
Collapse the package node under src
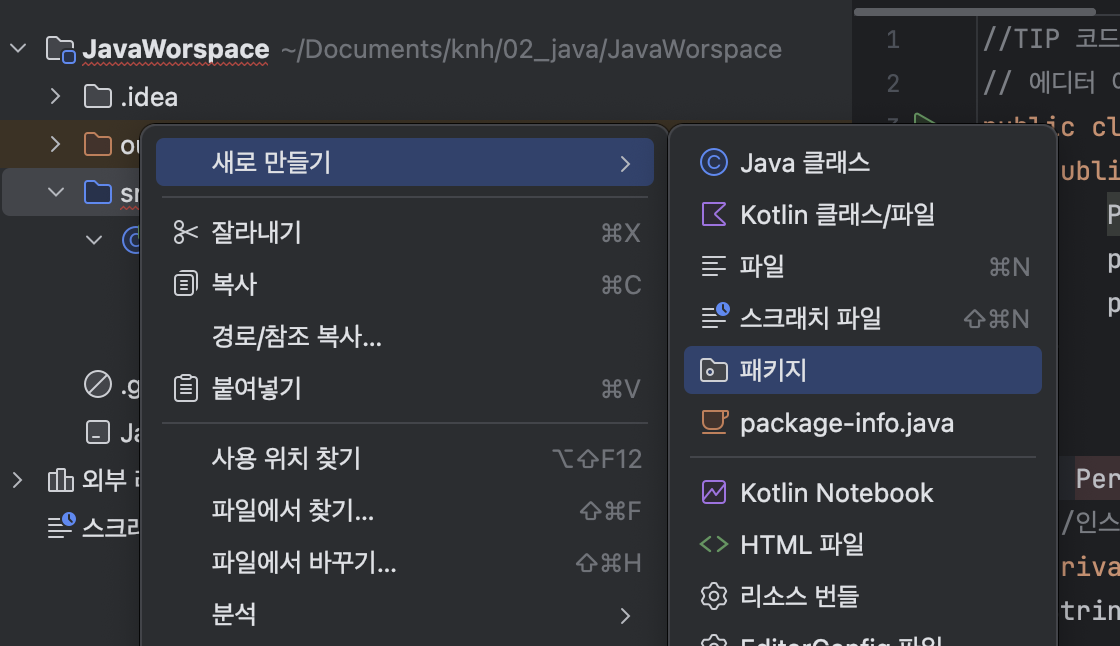(x=94, y=239)
